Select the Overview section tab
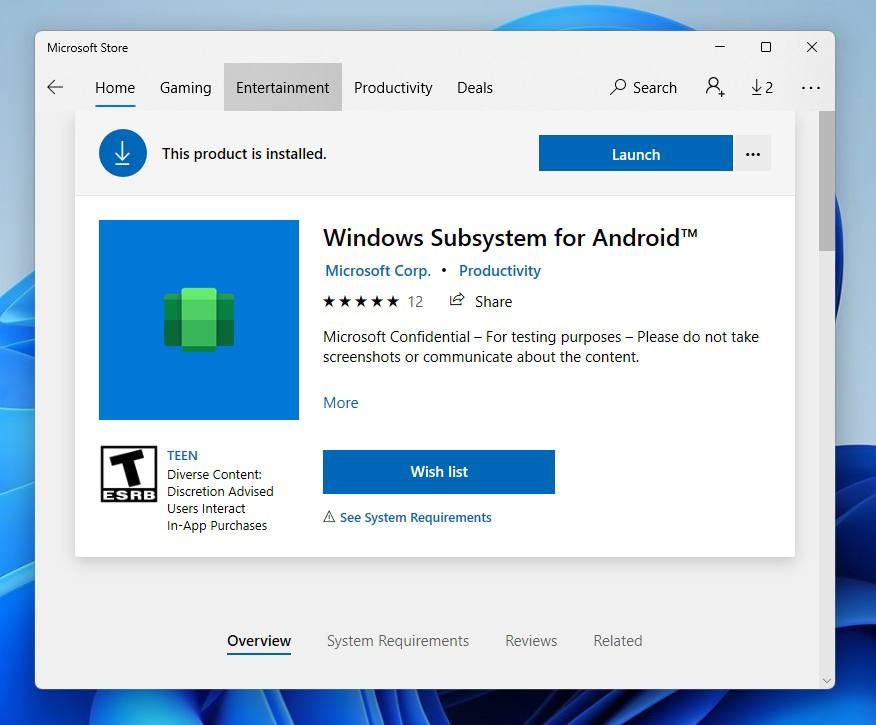The height and width of the screenshot is (725, 876). coord(259,641)
